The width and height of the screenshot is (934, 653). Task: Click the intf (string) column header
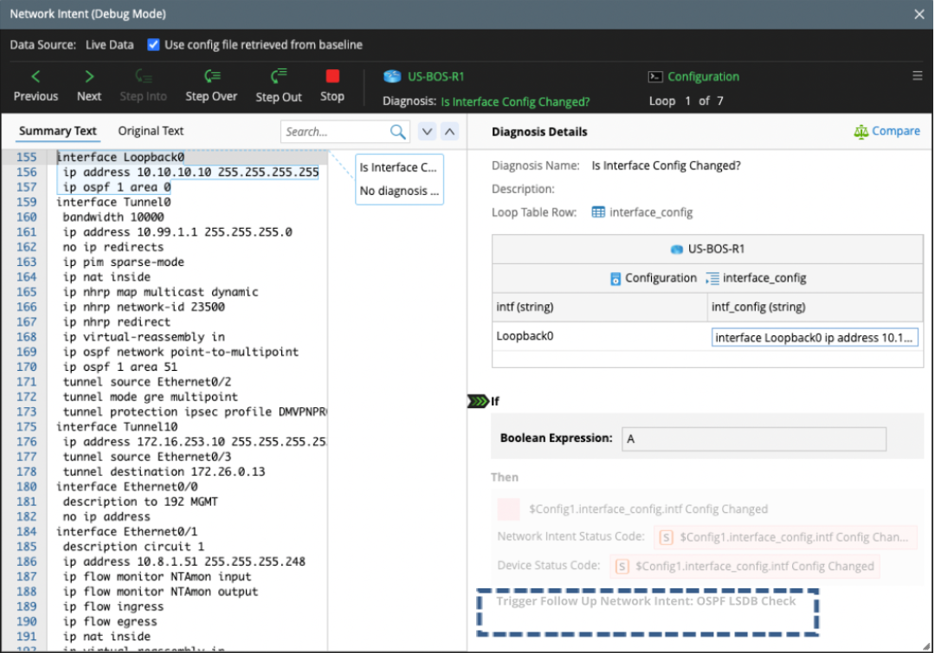click(525, 307)
